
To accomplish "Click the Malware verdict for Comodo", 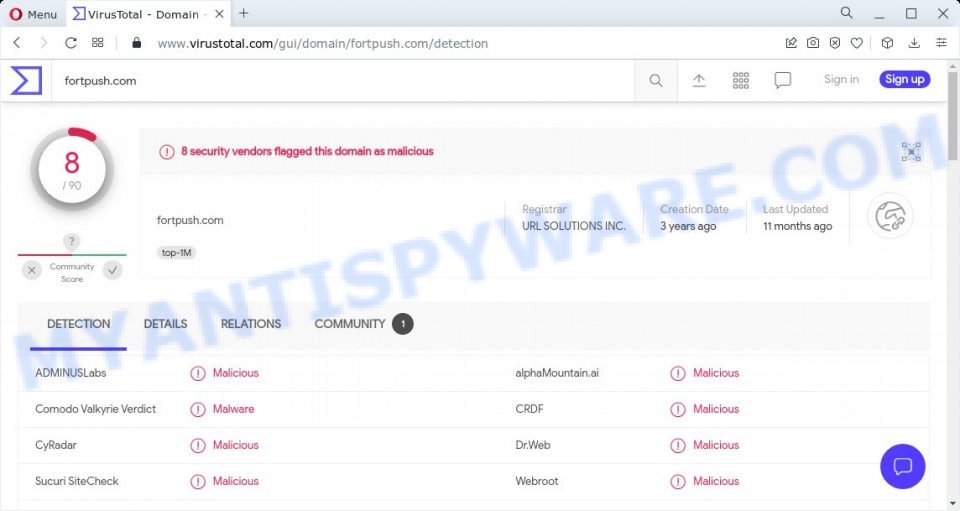I will (233, 409).
